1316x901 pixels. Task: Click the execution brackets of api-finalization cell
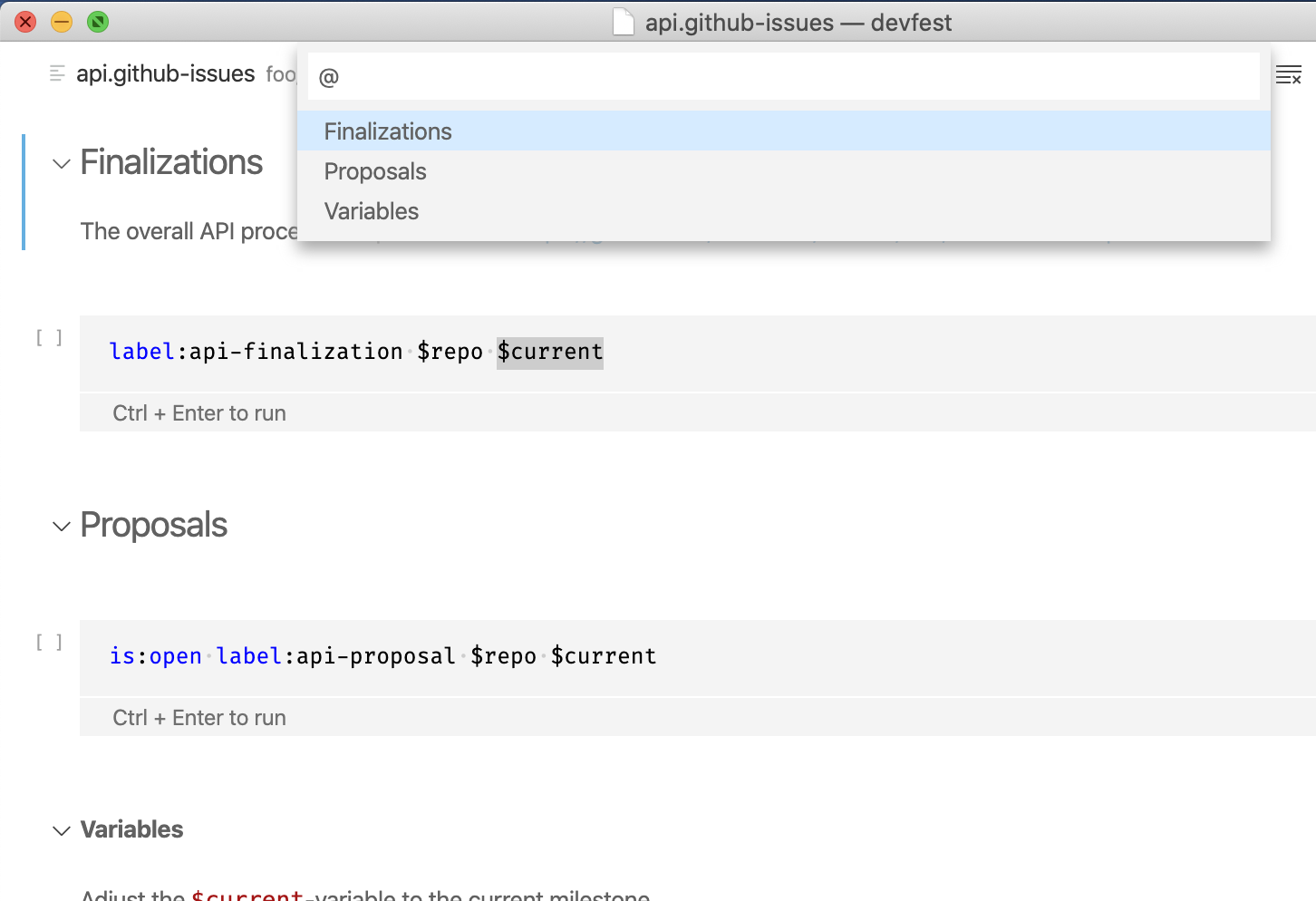[x=49, y=338]
